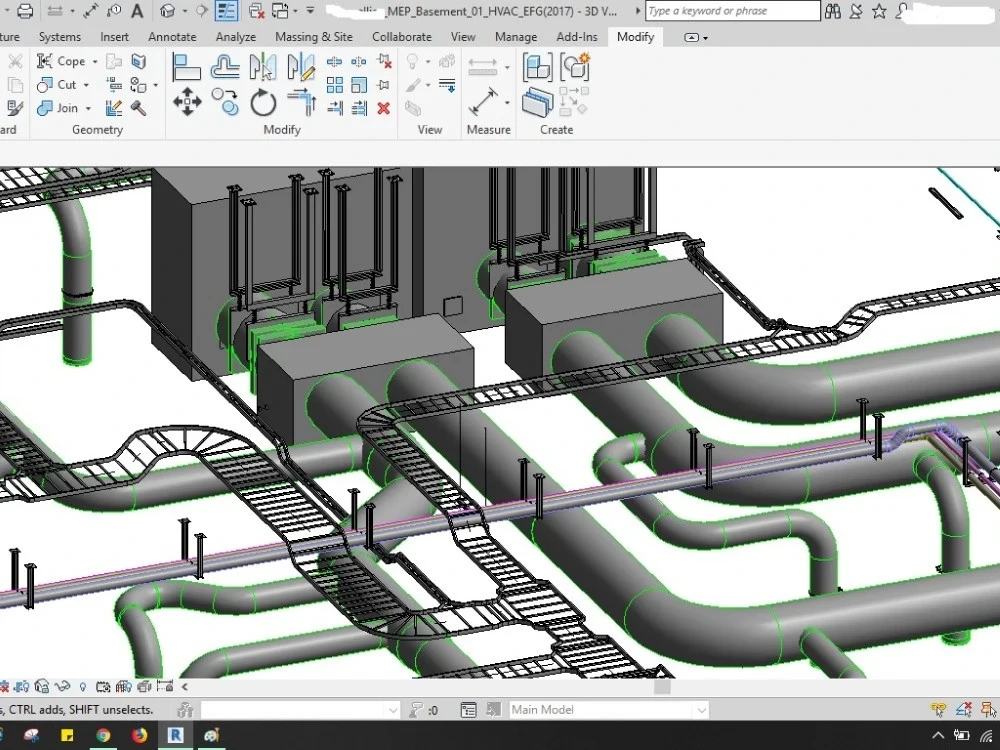Toggle Thin Lines in quick access toolbar

tap(226, 11)
